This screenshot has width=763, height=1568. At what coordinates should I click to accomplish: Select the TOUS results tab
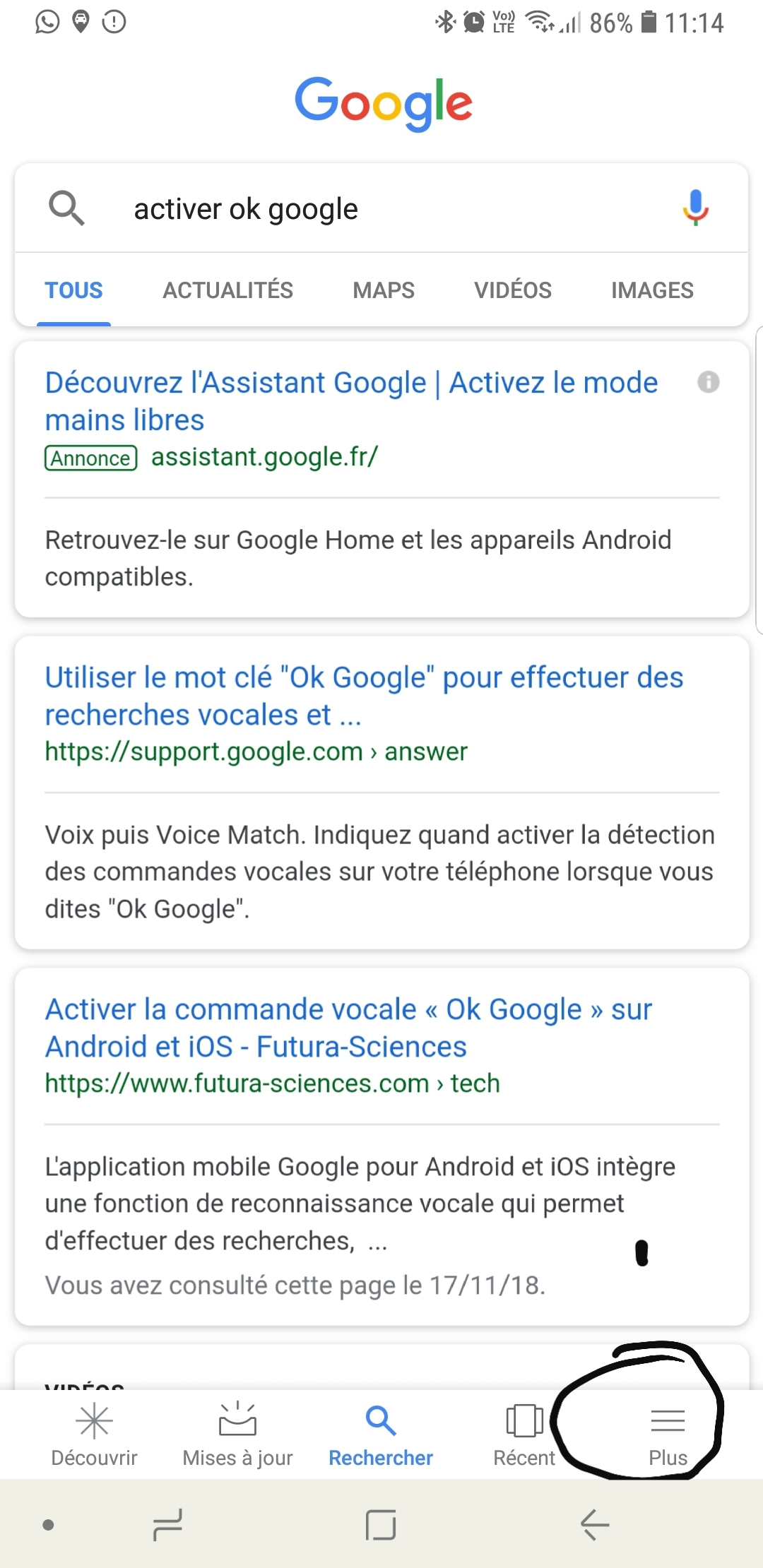click(x=74, y=290)
